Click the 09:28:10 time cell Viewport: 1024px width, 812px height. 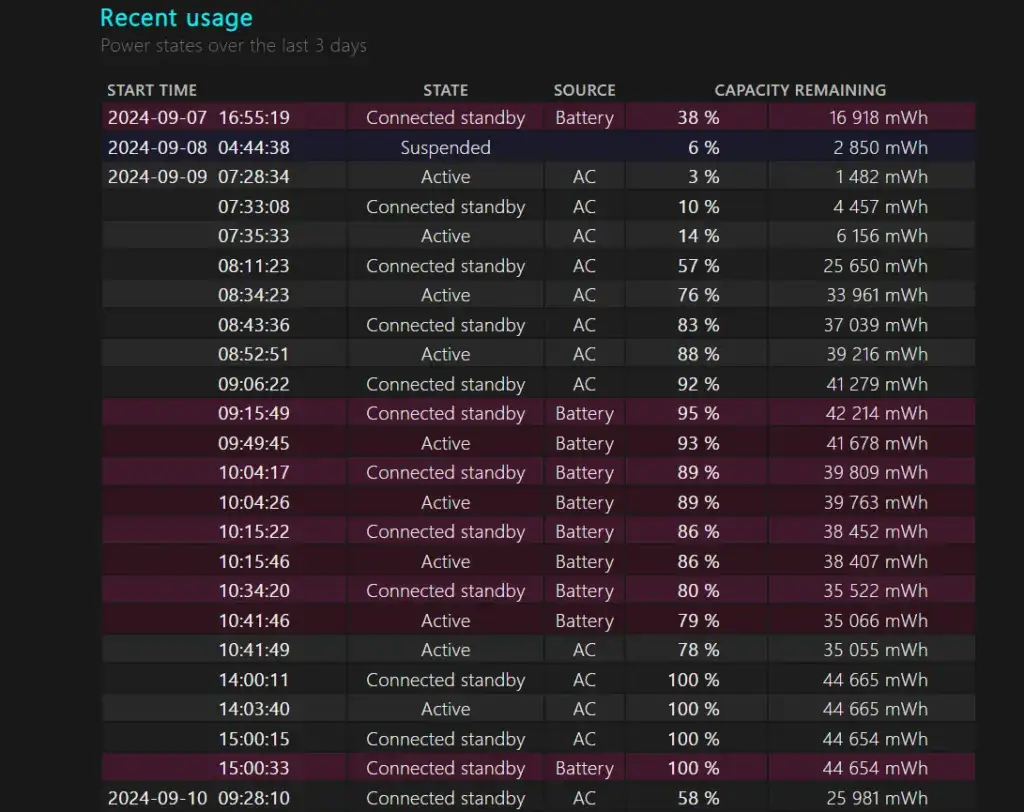(x=253, y=798)
